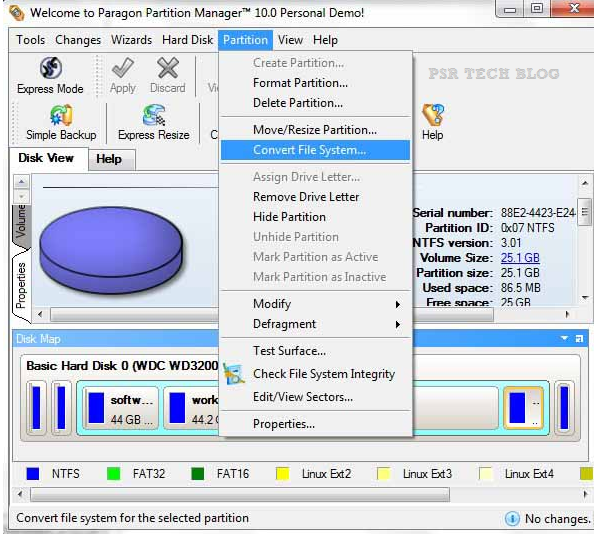This screenshot has width=594, height=534.
Task: Click the serial number value 88E2-4423-E24
Action: pyautogui.click(x=538, y=213)
